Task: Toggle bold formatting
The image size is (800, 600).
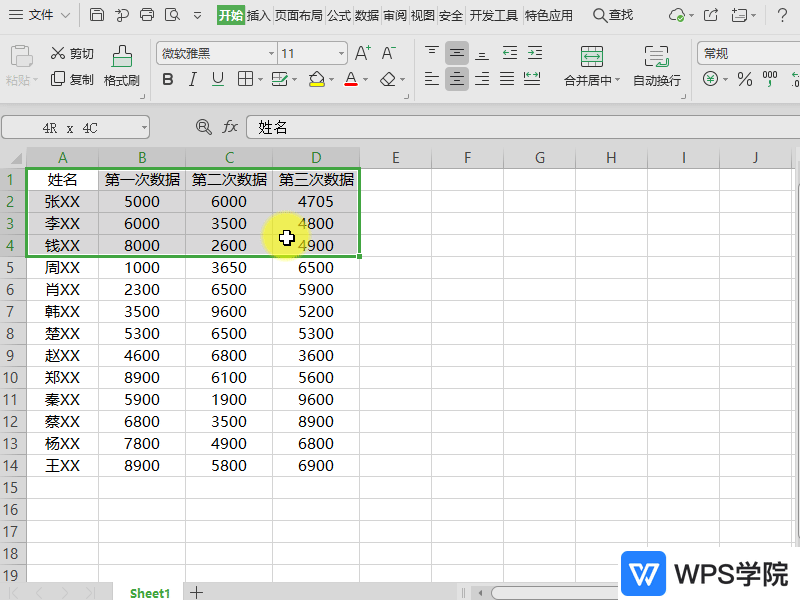Action: click(168, 79)
